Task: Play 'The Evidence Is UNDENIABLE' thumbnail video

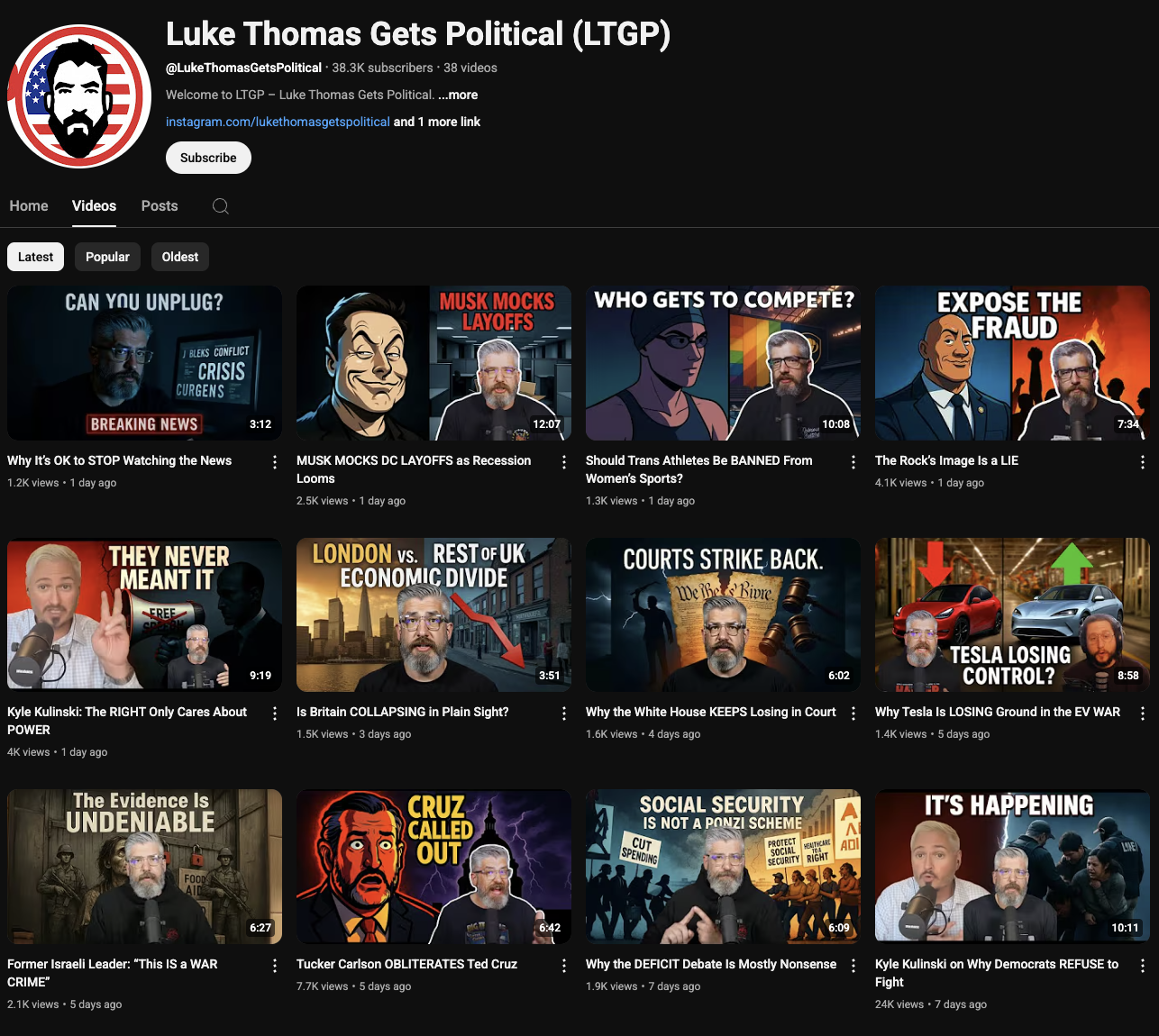Action: click(144, 867)
